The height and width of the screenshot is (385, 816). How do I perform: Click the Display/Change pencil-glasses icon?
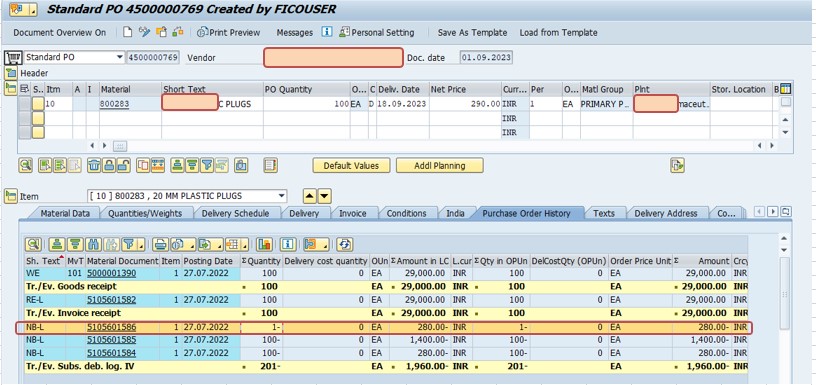tap(144, 32)
